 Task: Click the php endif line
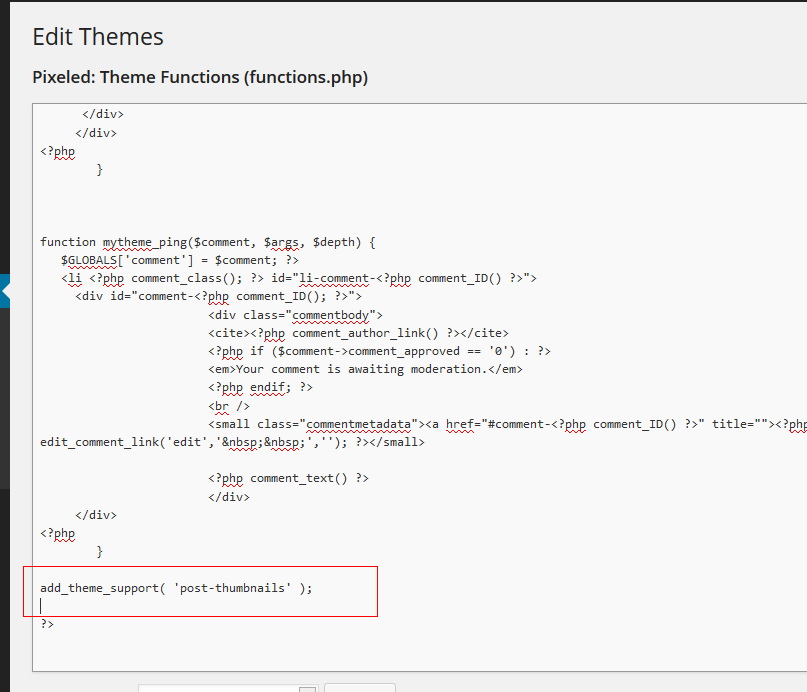(260, 387)
